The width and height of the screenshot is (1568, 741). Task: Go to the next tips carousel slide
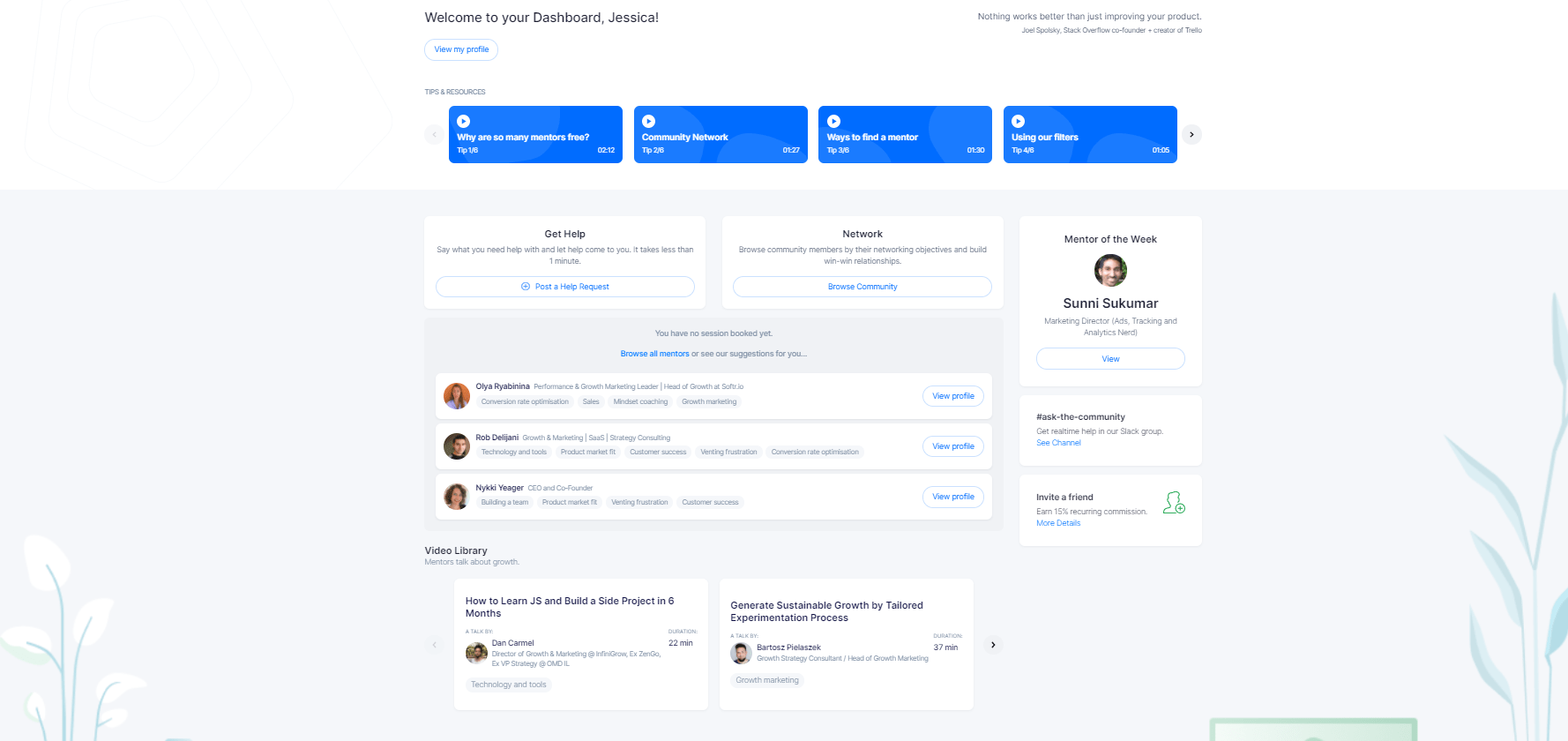point(1191,135)
